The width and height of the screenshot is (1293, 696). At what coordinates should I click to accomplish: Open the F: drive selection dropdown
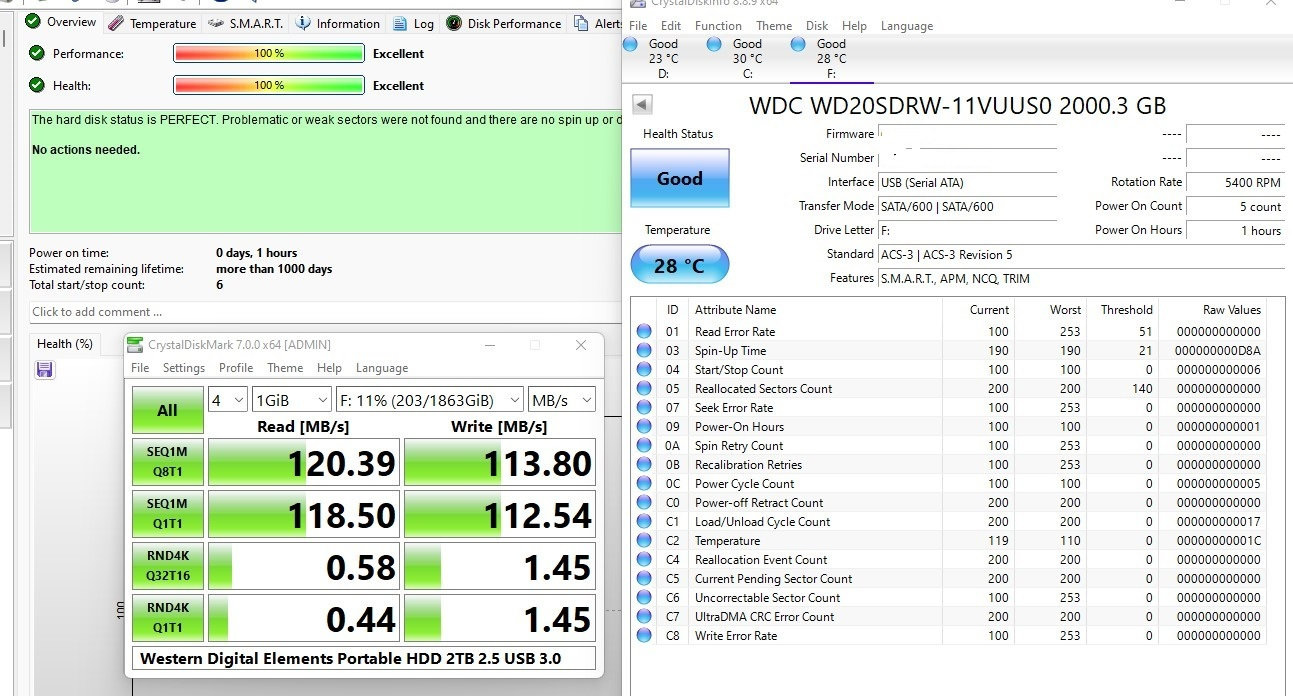(x=429, y=400)
